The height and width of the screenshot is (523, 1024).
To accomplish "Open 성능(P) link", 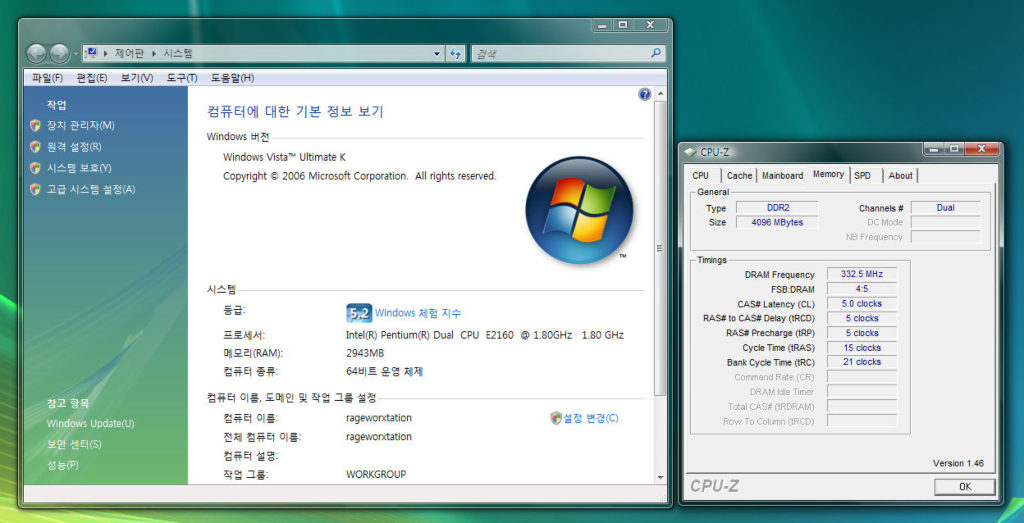I will (62, 465).
